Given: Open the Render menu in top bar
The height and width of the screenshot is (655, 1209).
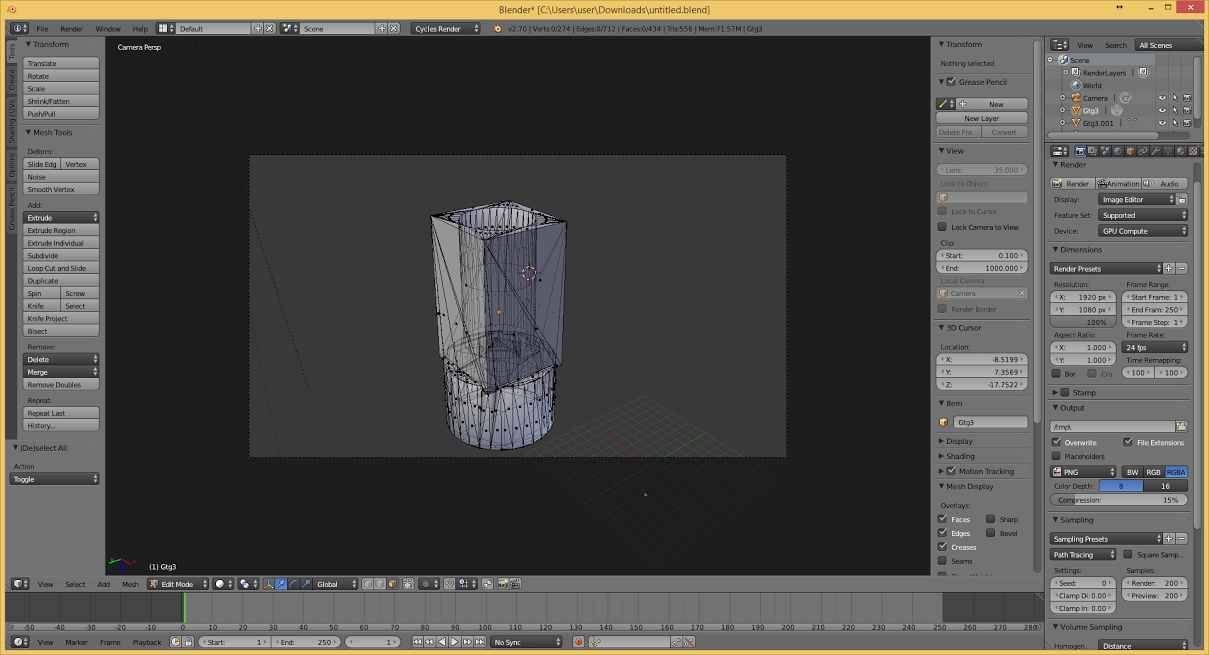Looking at the screenshot, I should pyautogui.click(x=72, y=29).
